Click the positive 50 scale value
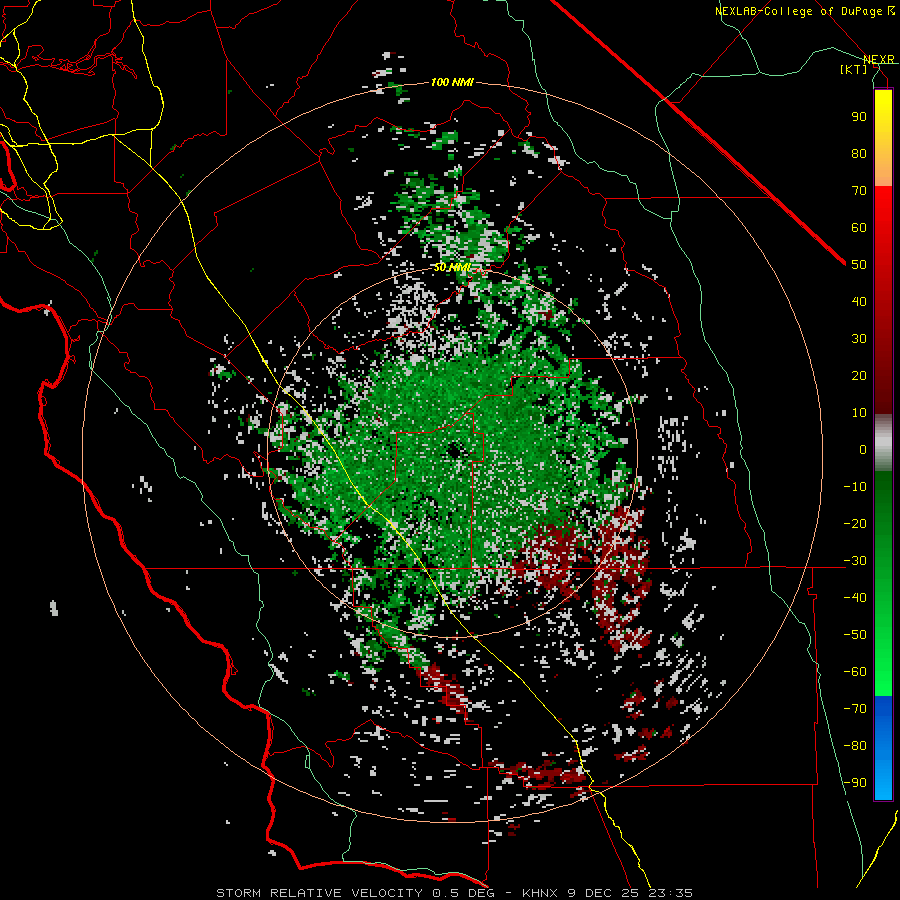 (x=859, y=265)
